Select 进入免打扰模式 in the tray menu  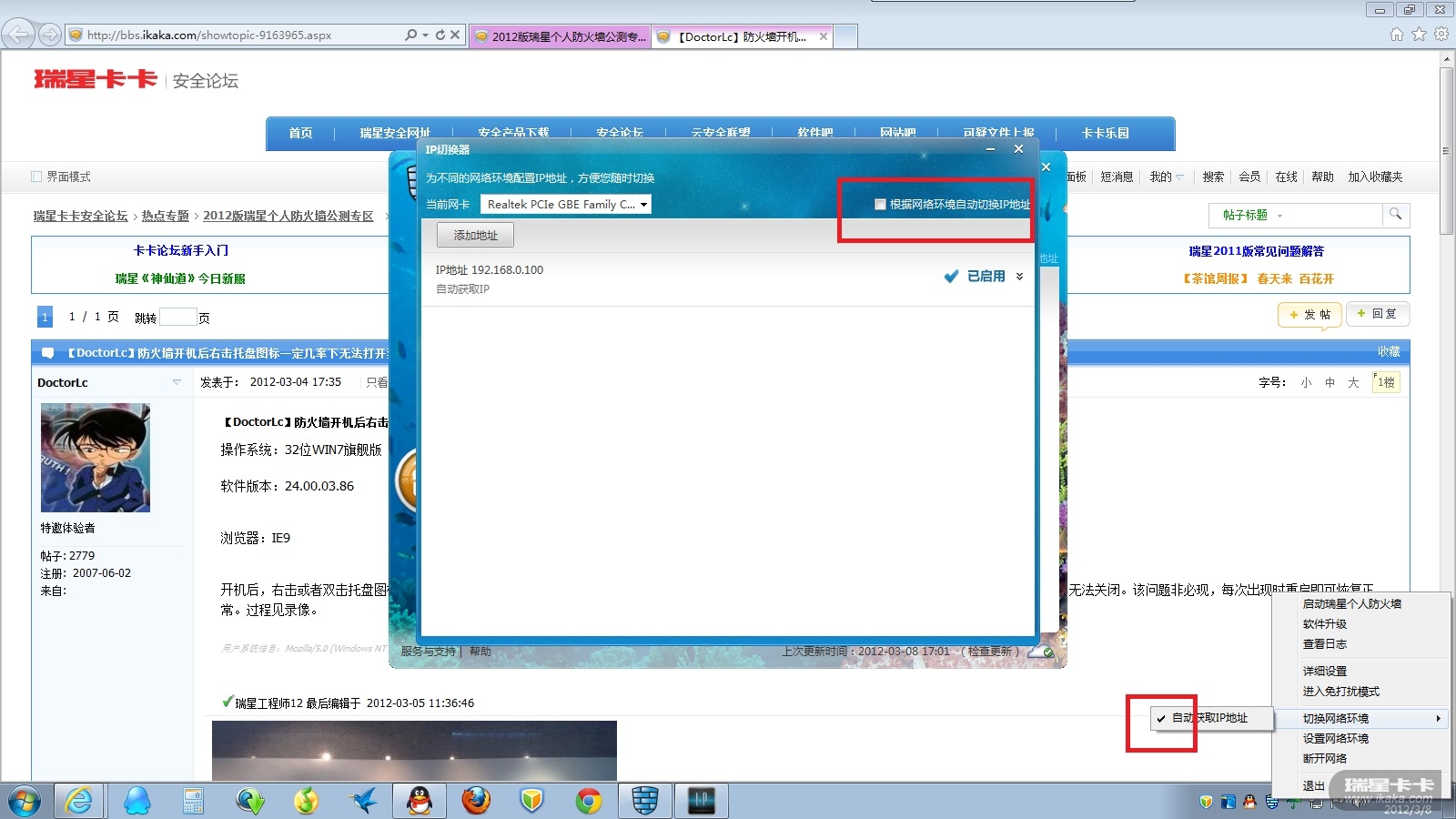pos(1341,692)
